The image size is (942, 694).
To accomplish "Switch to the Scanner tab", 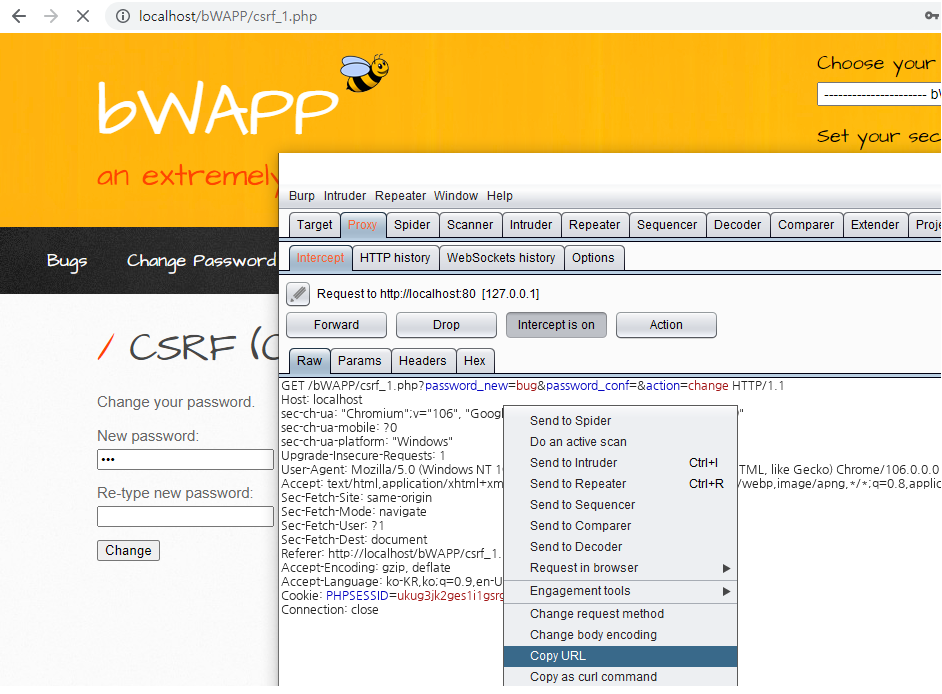I will click(x=470, y=225).
